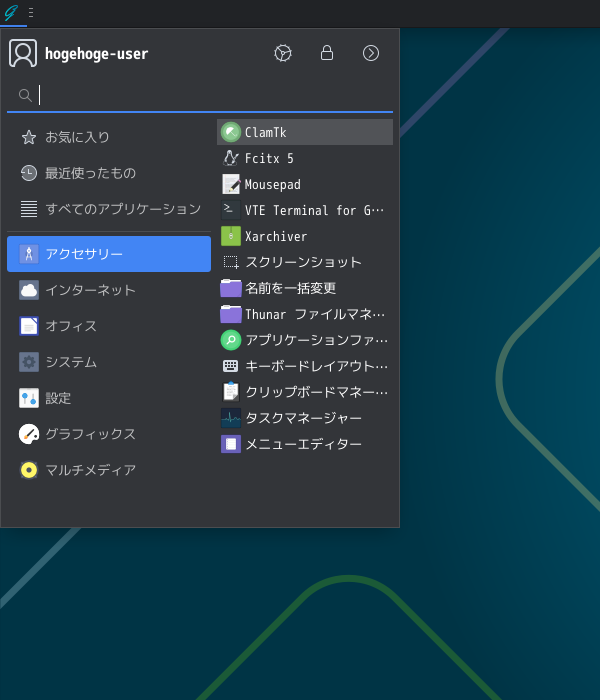Launch ClamTk from the list
Screen dimensions: 600x700
(305, 132)
